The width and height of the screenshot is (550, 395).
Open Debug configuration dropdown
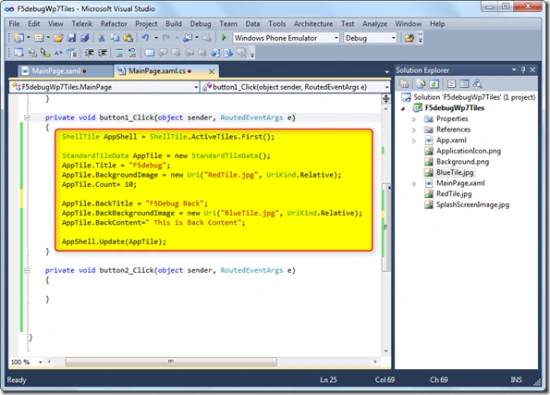[393, 38]
